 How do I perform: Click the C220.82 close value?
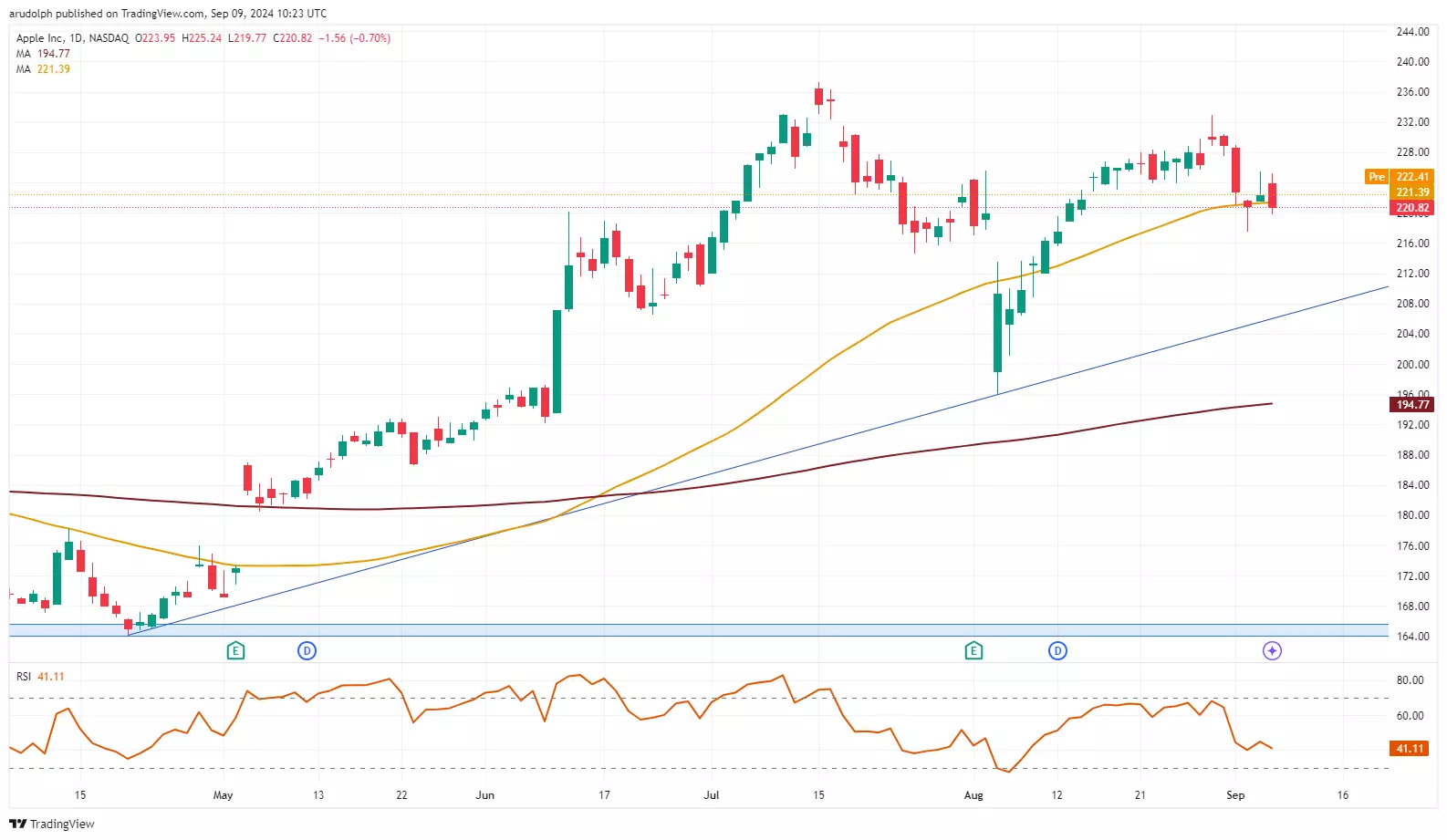[292, 38]
